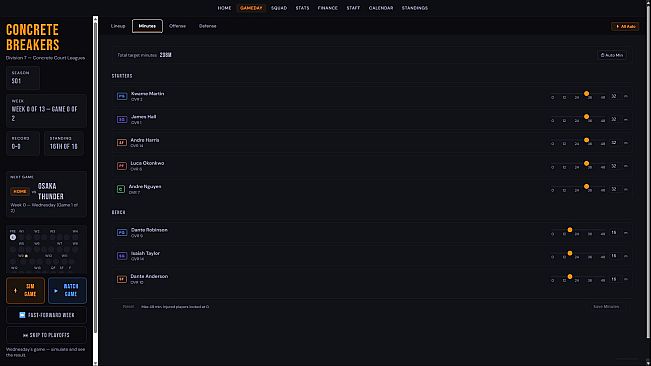Click James Hall's minutes slider handle
The height and width of the screenshot is (366, 651).
[x=587, y=117]
